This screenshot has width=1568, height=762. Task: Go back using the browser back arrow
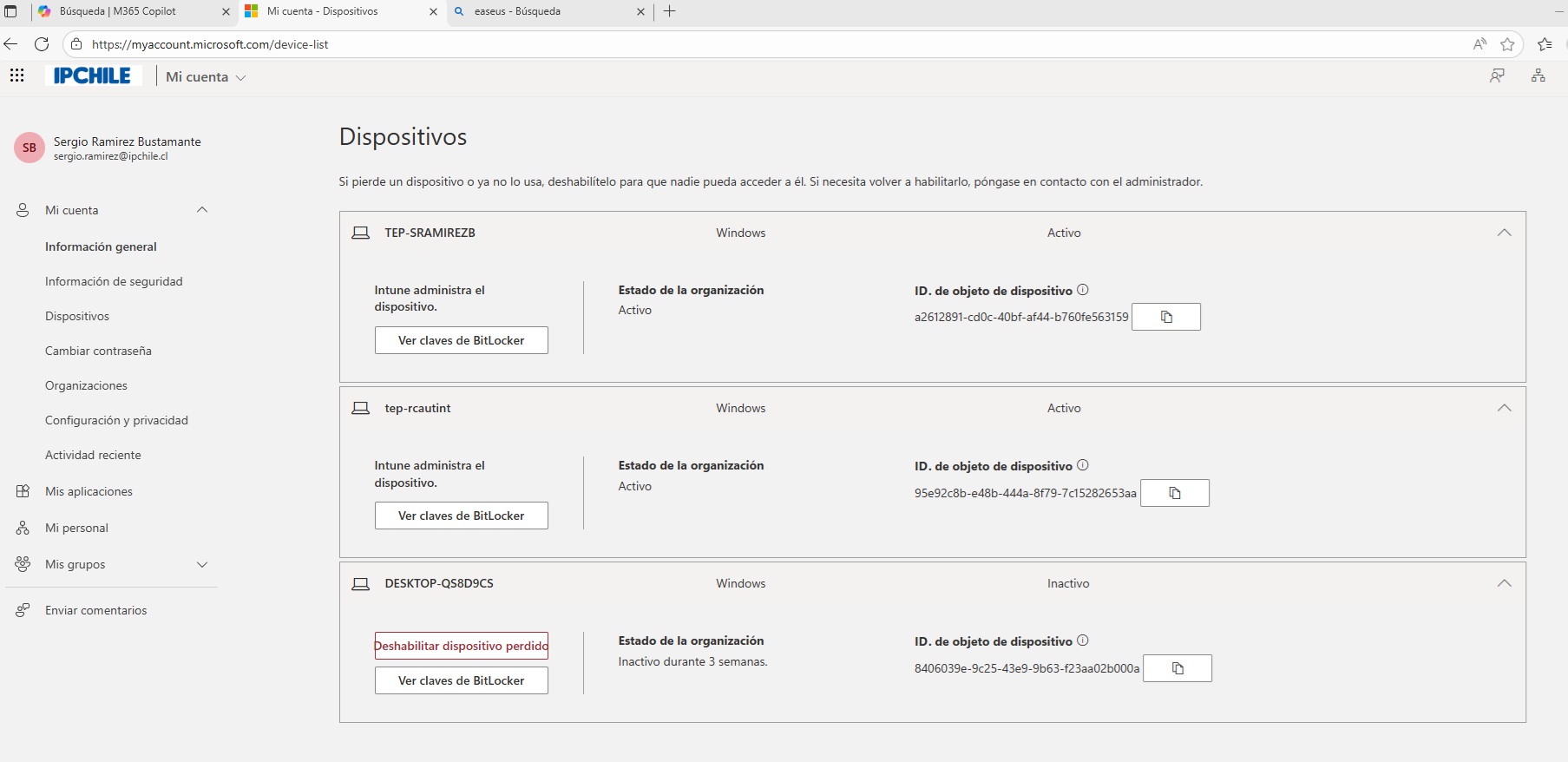10,44
